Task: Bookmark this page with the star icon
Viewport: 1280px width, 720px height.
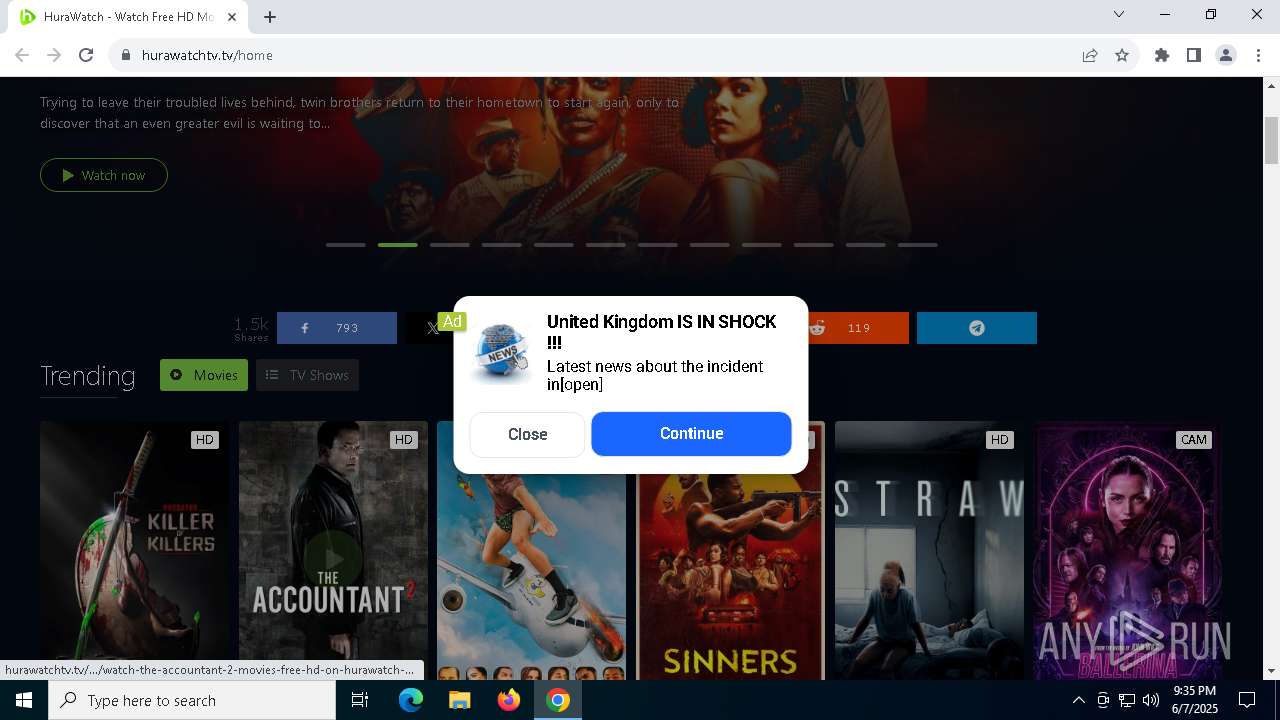Action: click(x=1122, y=55)
